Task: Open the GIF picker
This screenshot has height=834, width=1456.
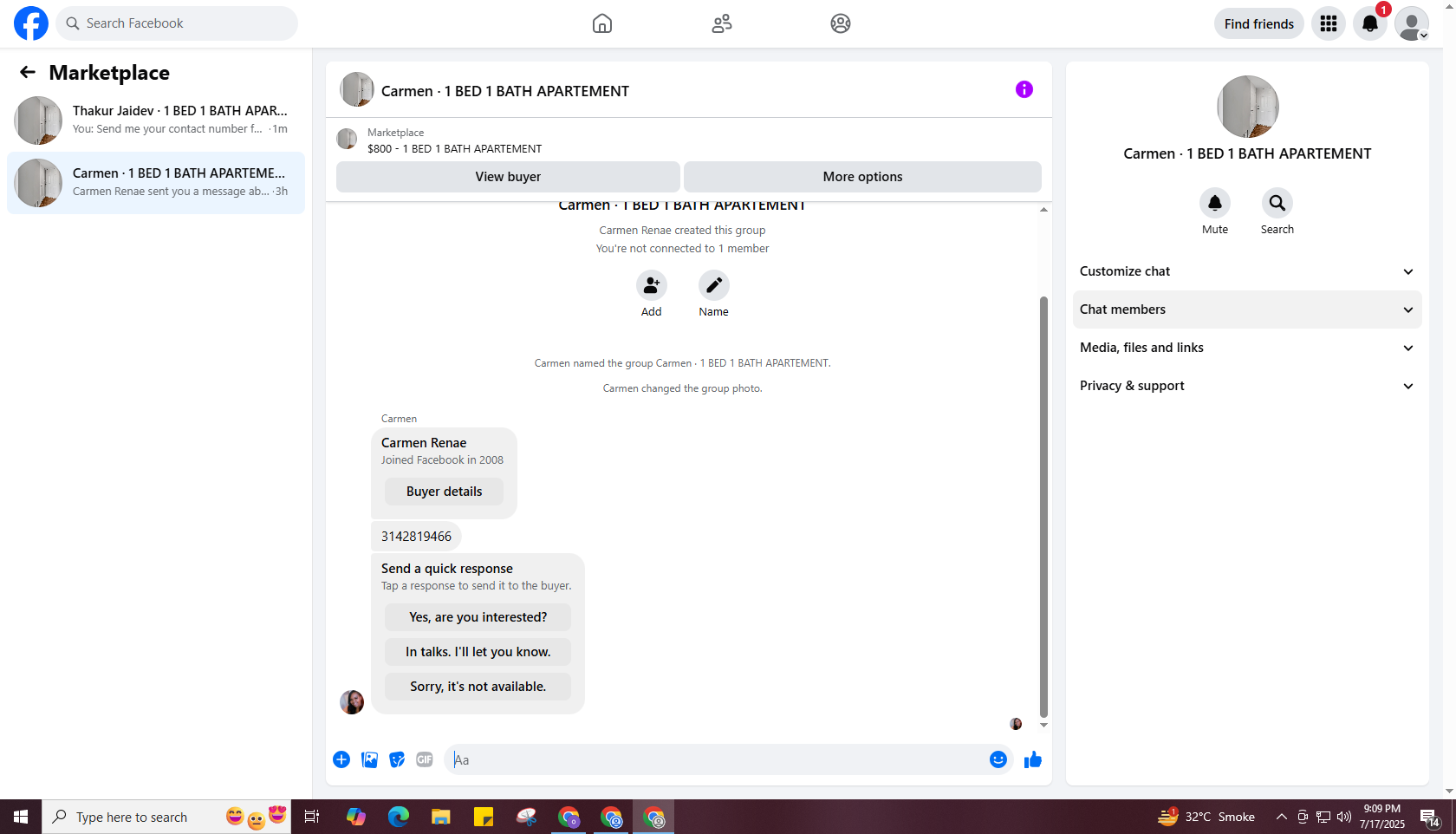Action: [x=425, y=759]
